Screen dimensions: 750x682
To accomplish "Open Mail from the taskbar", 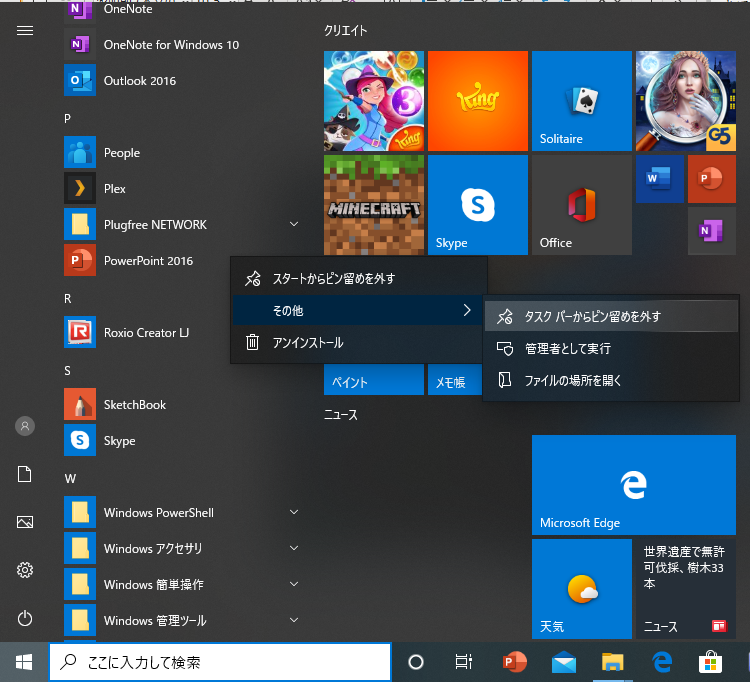I will click(x=563, y=662).
